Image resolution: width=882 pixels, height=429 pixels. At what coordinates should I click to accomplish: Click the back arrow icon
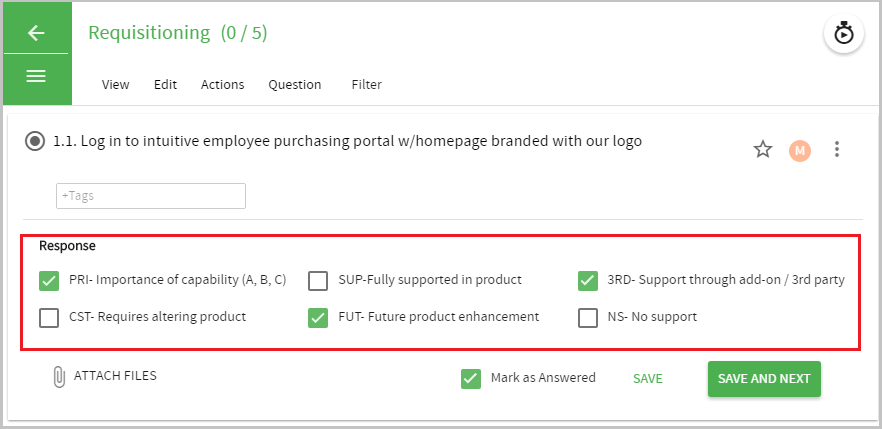coord(36,33)
